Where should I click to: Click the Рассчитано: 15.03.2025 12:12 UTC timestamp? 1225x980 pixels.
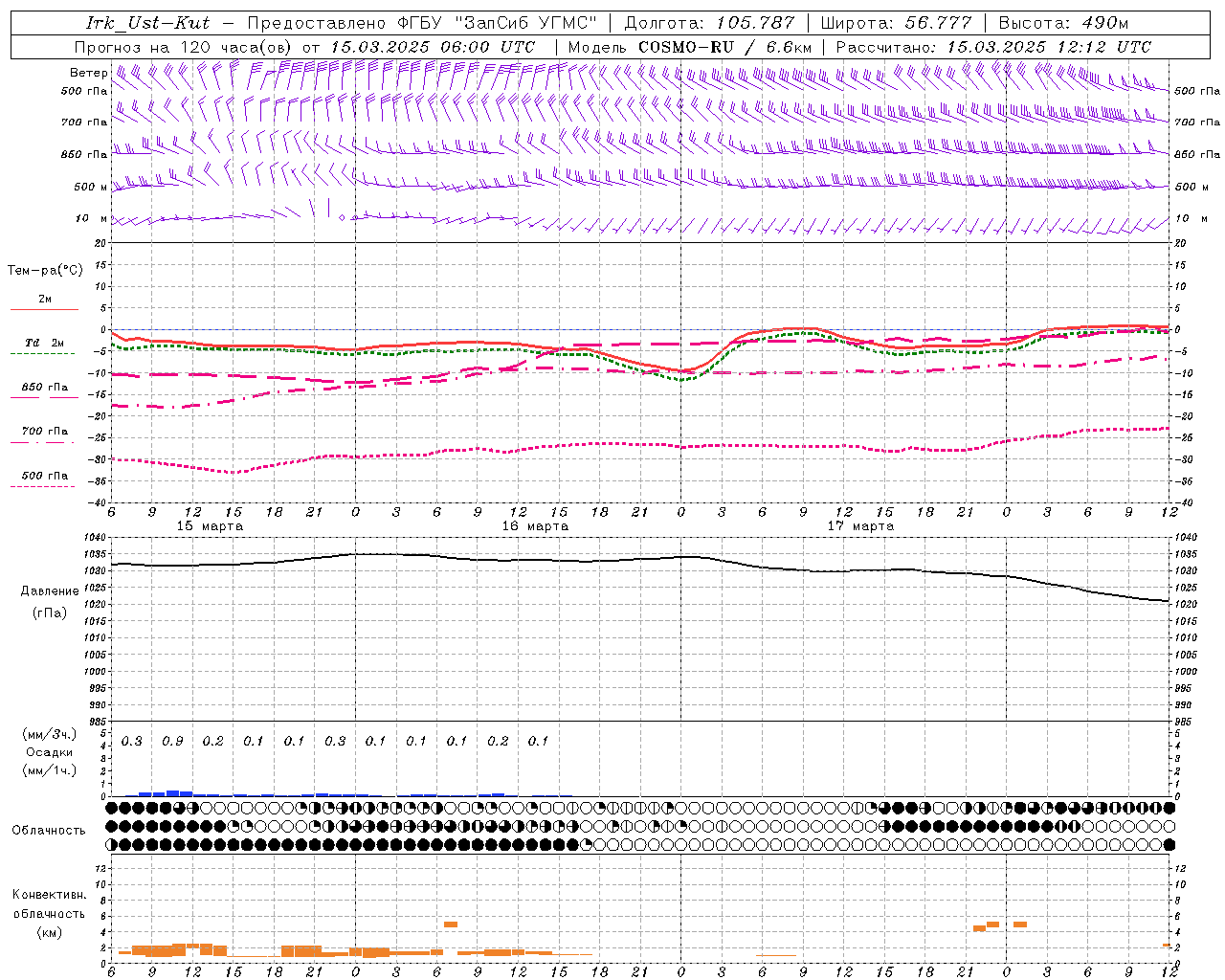coord(993,47)
